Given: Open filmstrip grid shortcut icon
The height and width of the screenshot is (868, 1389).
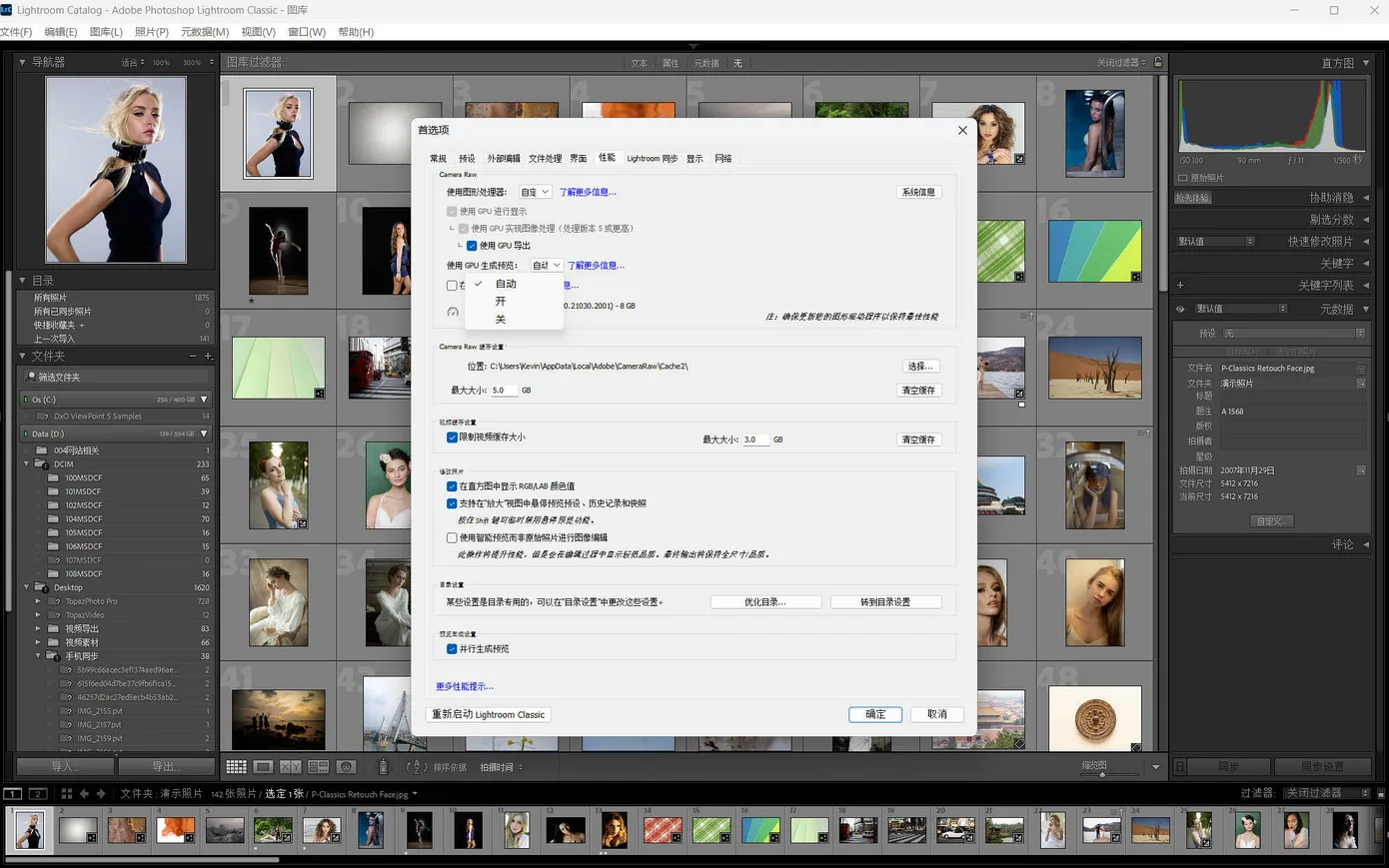Looking at the screenshot, I should click(x=67, y=794).
